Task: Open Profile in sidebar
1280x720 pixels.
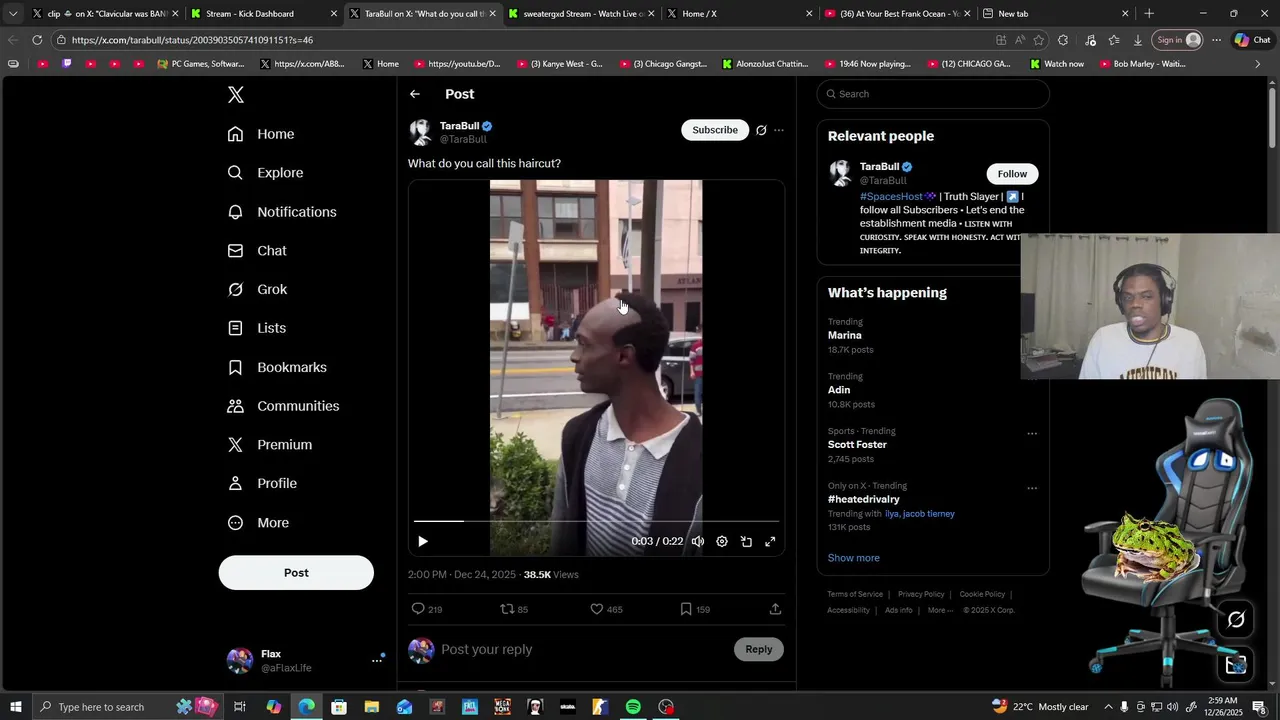Action: (262, 484)
